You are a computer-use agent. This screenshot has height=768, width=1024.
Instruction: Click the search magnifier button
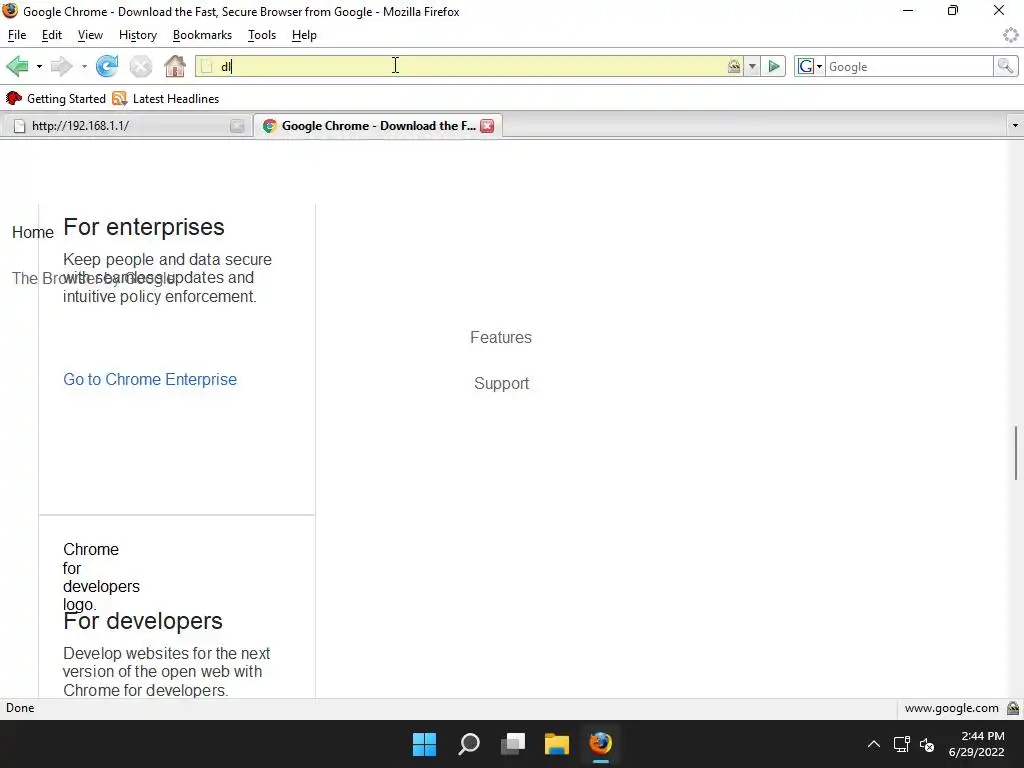(x=1005, y=66)
